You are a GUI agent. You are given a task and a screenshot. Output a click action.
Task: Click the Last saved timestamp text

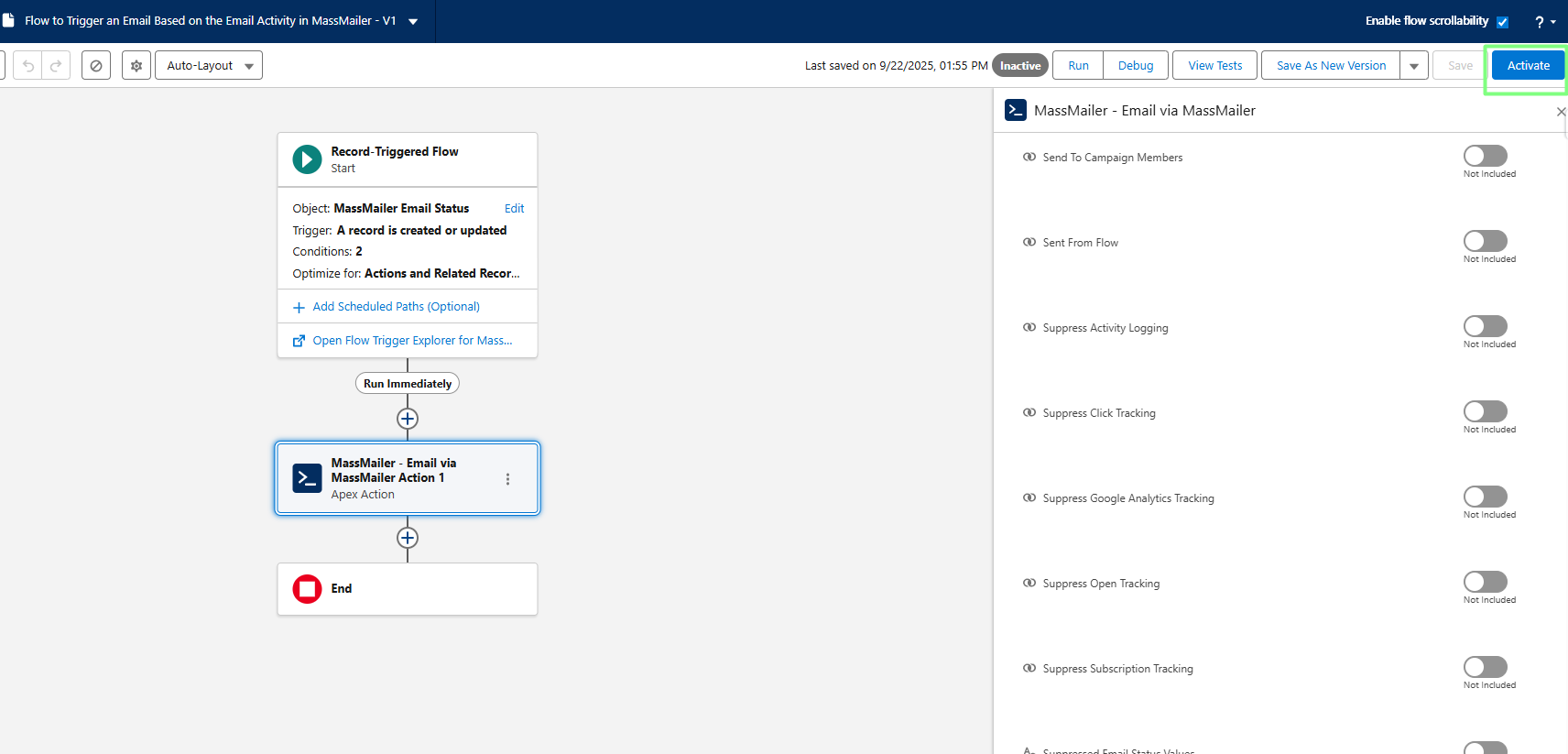coord(896,66)
